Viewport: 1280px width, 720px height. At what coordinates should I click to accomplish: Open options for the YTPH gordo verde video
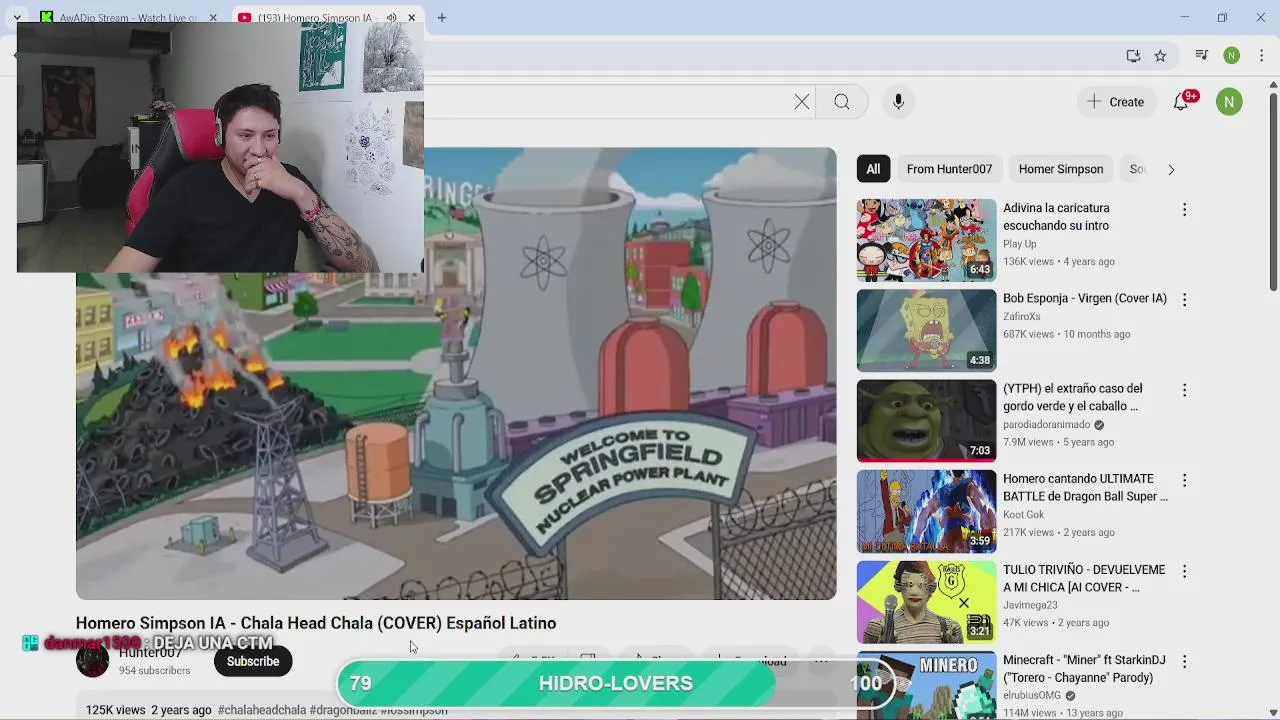tap(1184, 390)
